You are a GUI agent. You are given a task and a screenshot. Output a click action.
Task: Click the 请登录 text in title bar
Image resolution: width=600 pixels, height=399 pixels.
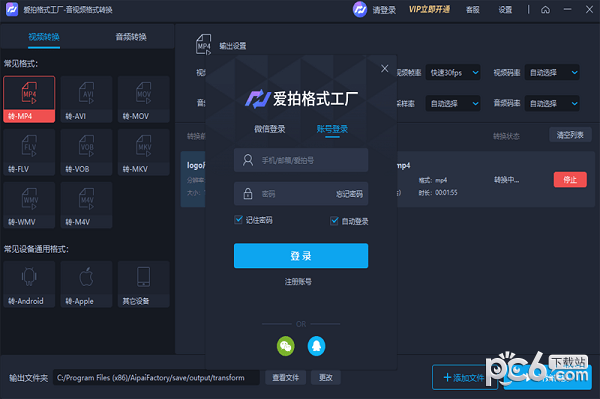point(384,10)
